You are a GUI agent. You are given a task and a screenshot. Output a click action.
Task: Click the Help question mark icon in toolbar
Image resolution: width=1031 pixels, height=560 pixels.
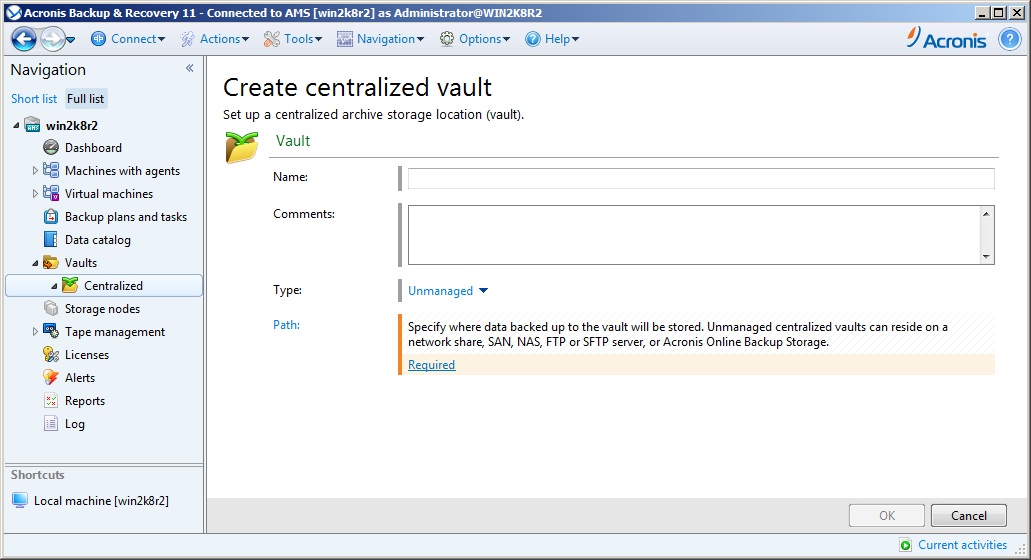coord(533,39)
